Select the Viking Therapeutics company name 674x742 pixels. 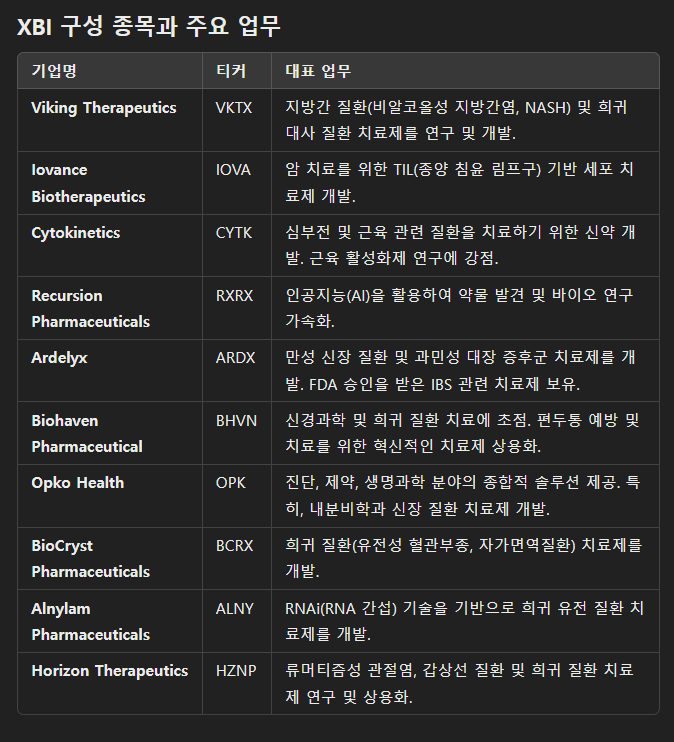click(104, 108)
